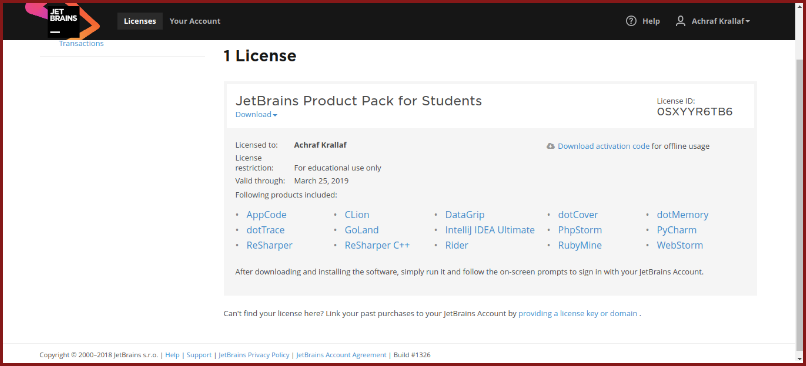Click Download activation code link

tap(603, 146)
